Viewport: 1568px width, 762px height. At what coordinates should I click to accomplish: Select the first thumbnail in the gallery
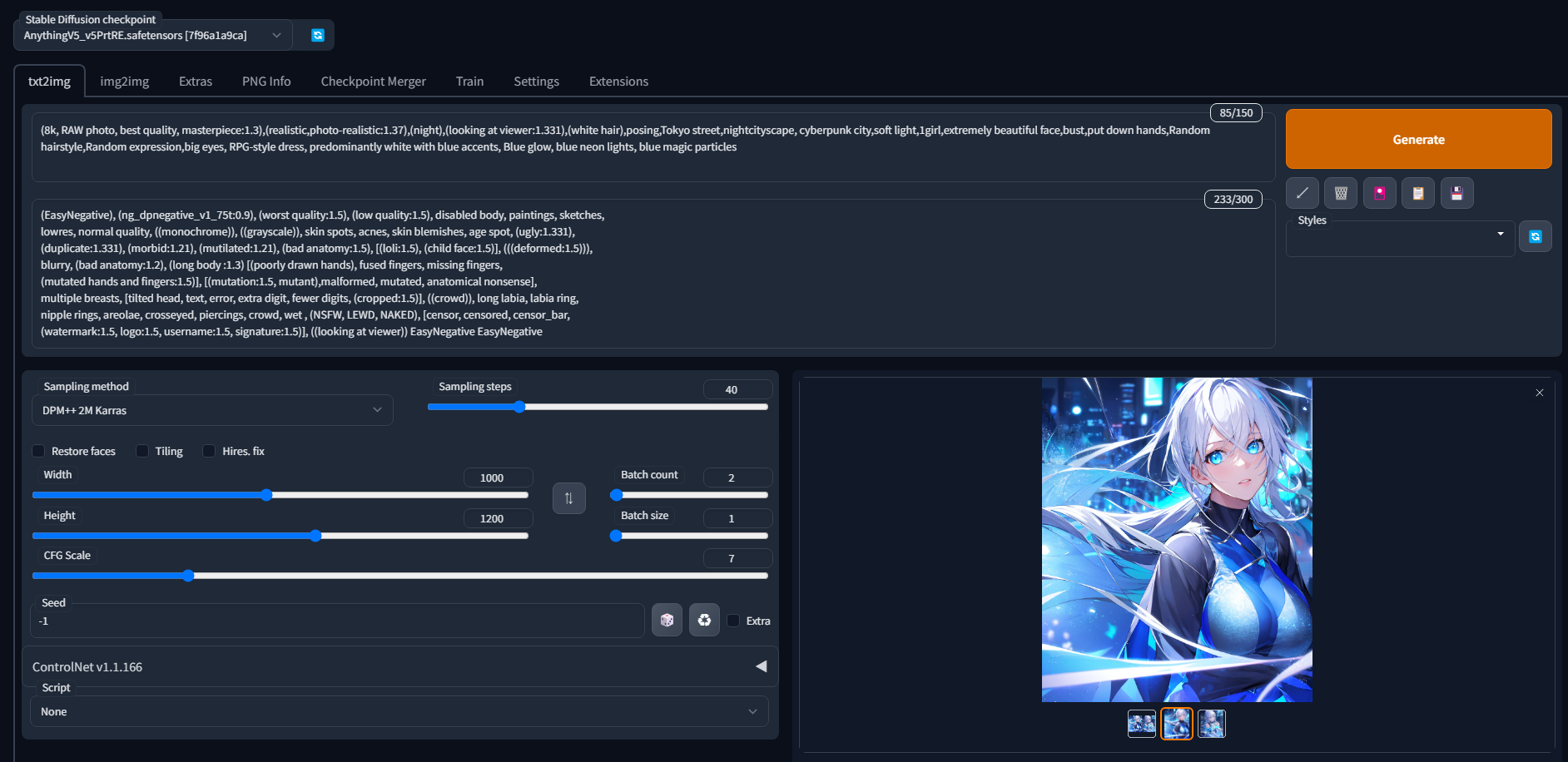1141,724
